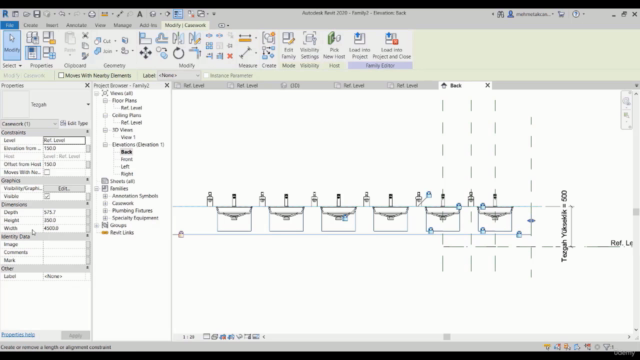Viewport: 640px width, 360px height.
Task: Click the Create Group icon
Action: pyautogui.click(x=269, y=38)
